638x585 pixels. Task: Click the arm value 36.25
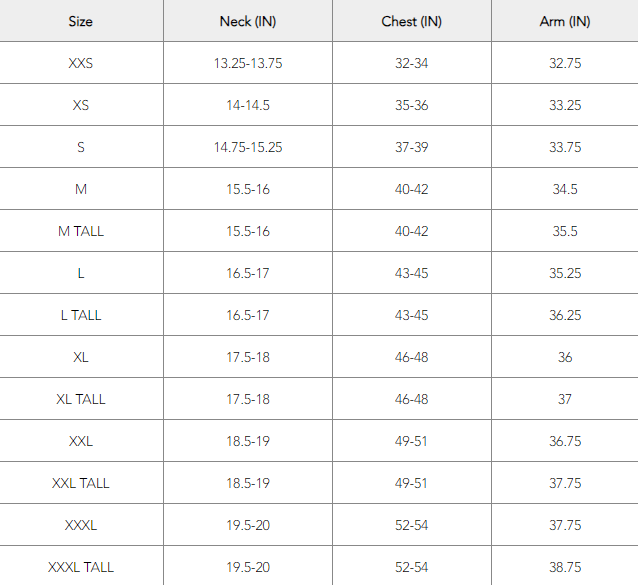click(x=565, y=315)
